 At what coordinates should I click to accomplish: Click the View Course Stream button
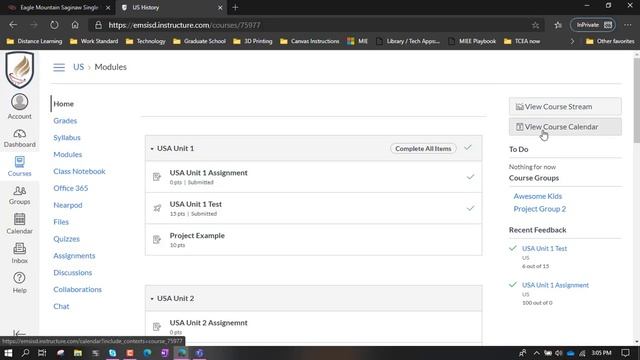[565, 107]
